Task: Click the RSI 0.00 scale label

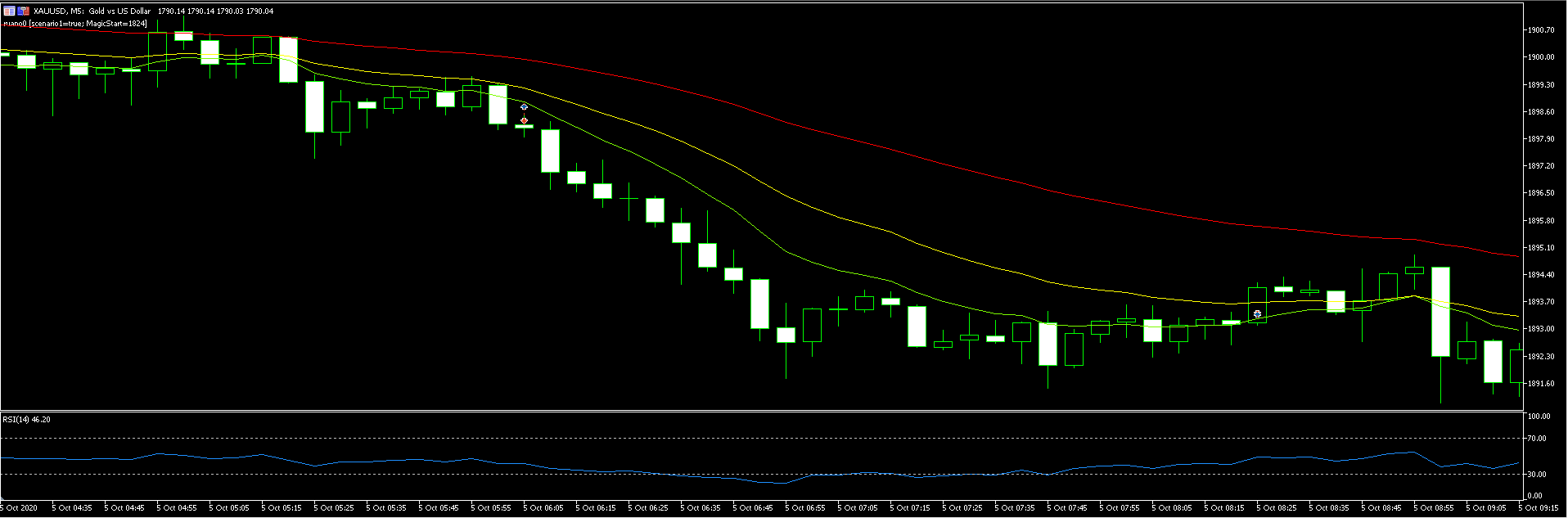Action: point(1535,496)
